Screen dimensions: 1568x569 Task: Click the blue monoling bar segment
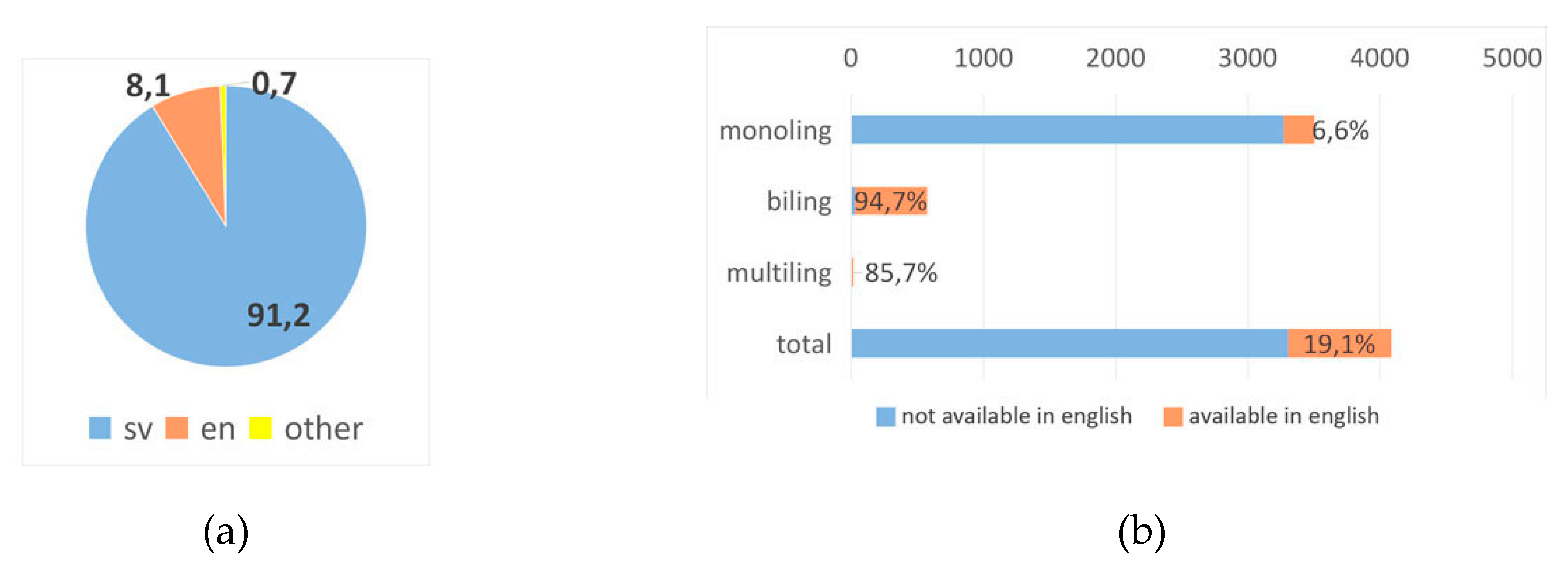(x=1065, y=130)
